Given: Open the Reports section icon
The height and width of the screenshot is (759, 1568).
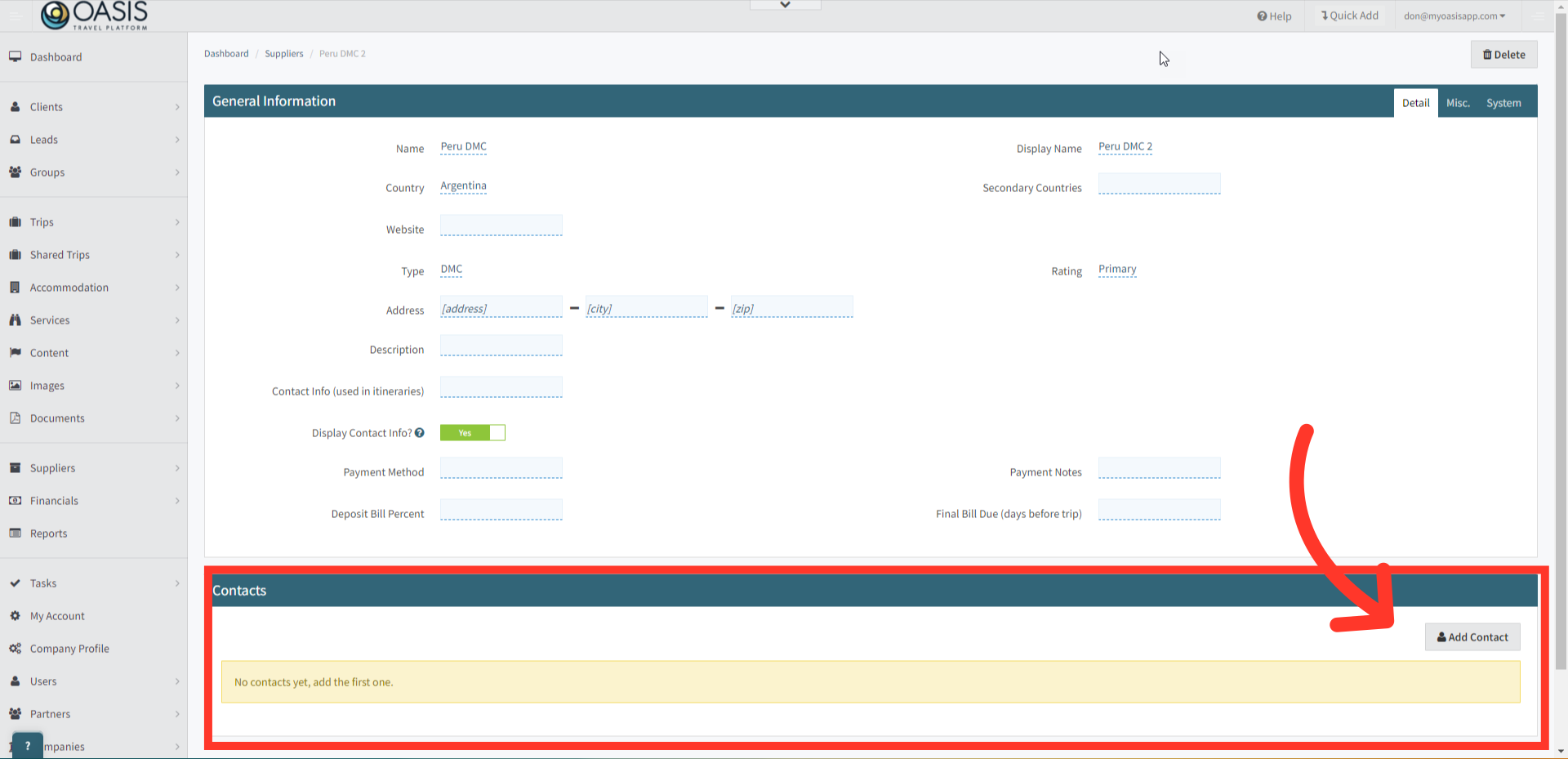Looking at the screenshot, I should pyautogui.click(x=16, y=533).
